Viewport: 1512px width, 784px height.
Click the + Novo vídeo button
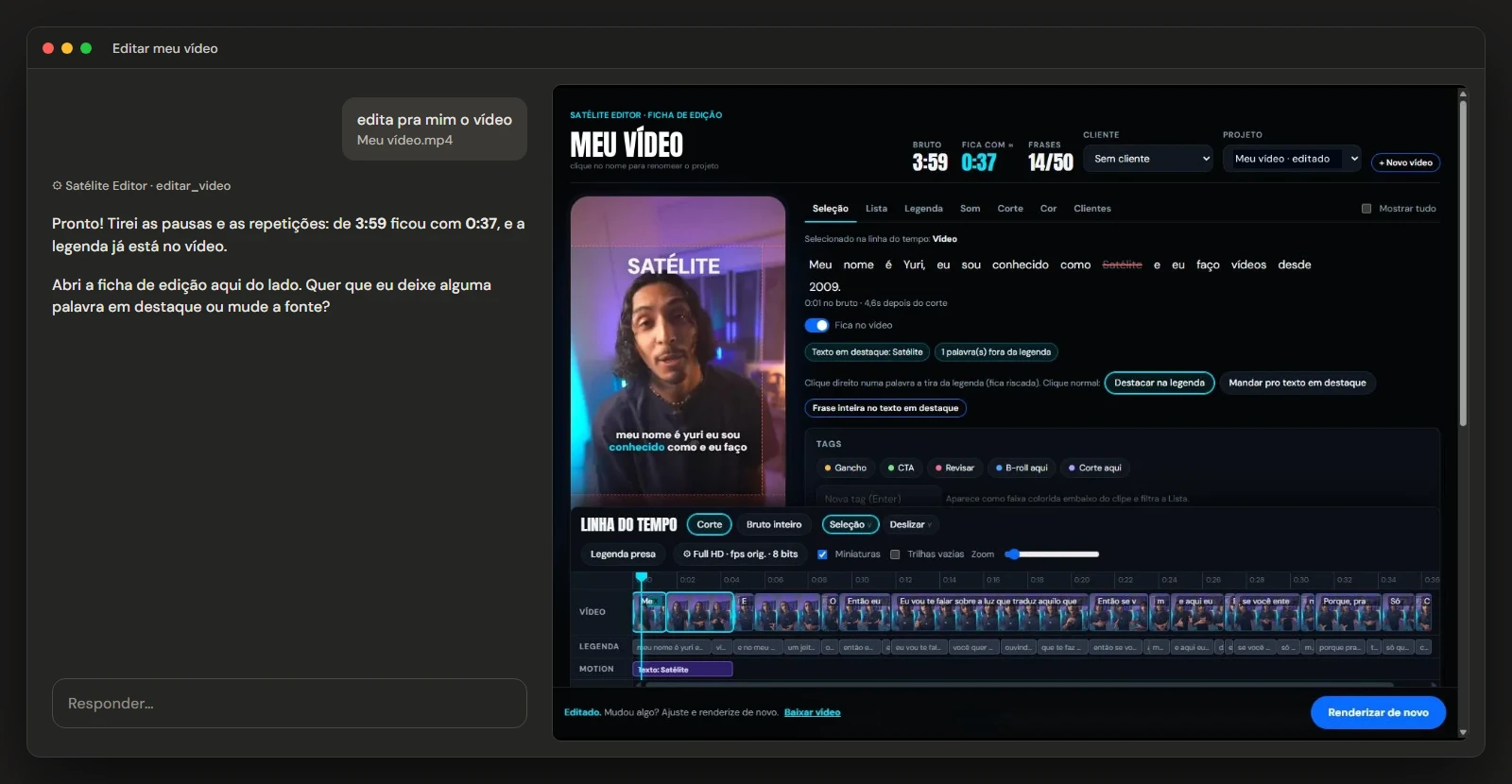pyautogui.click(x=1405, y=162)
